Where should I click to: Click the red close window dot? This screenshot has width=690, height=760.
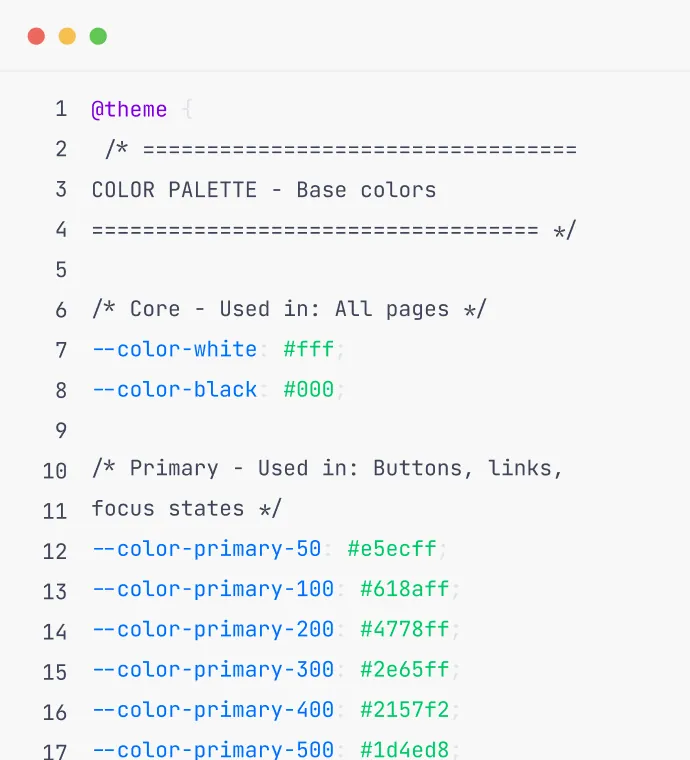(x=36, y=36)
